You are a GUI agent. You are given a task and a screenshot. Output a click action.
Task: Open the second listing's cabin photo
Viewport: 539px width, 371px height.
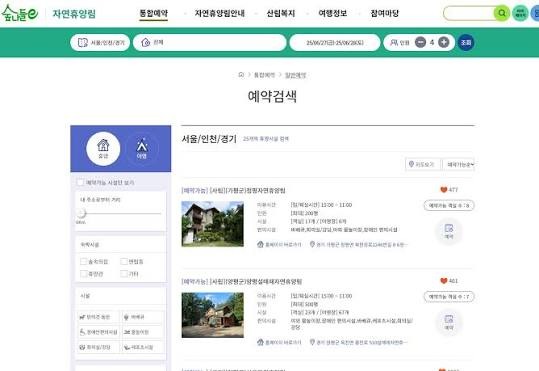pos(213,315)
